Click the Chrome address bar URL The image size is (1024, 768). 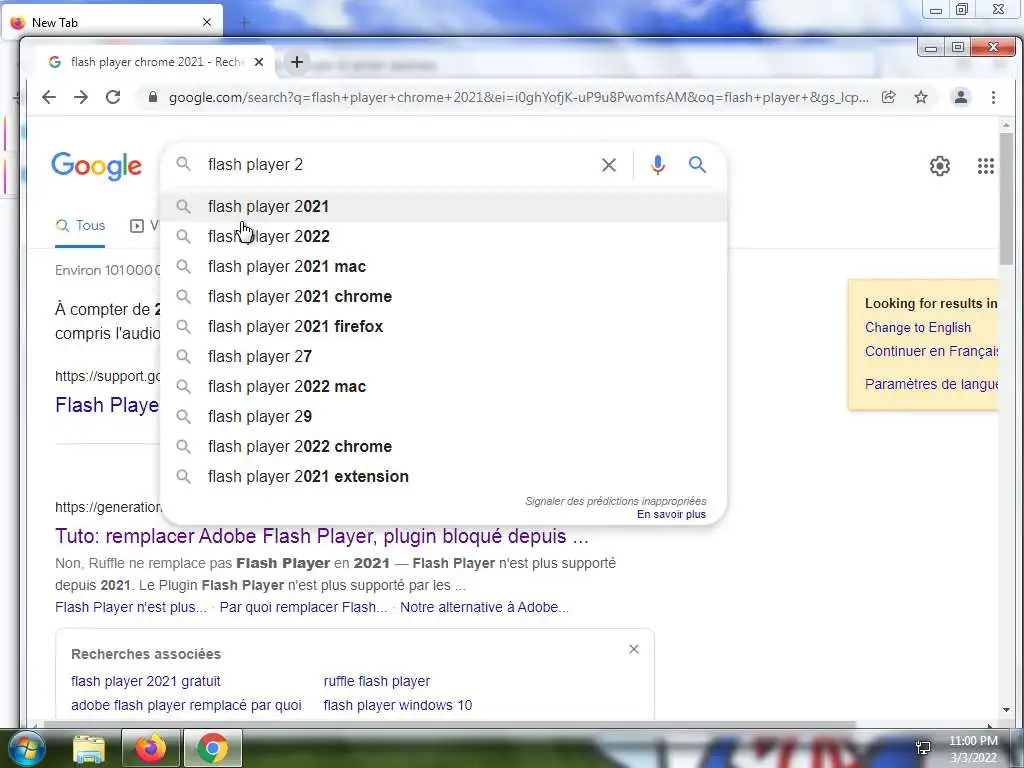[519, 97]
